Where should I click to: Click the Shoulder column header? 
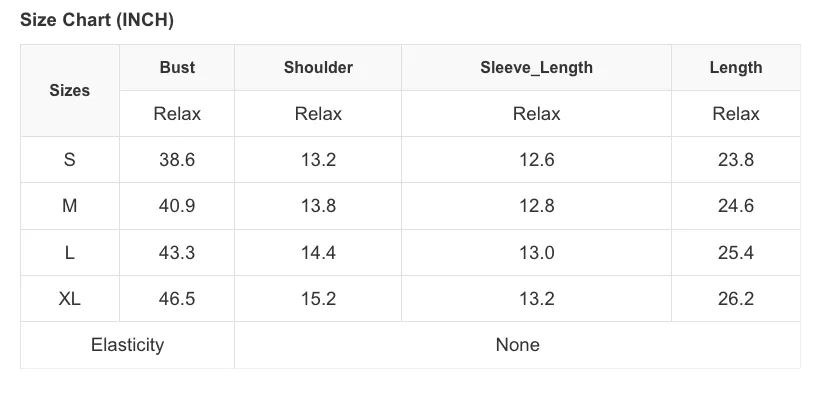[x=318, y=68]
